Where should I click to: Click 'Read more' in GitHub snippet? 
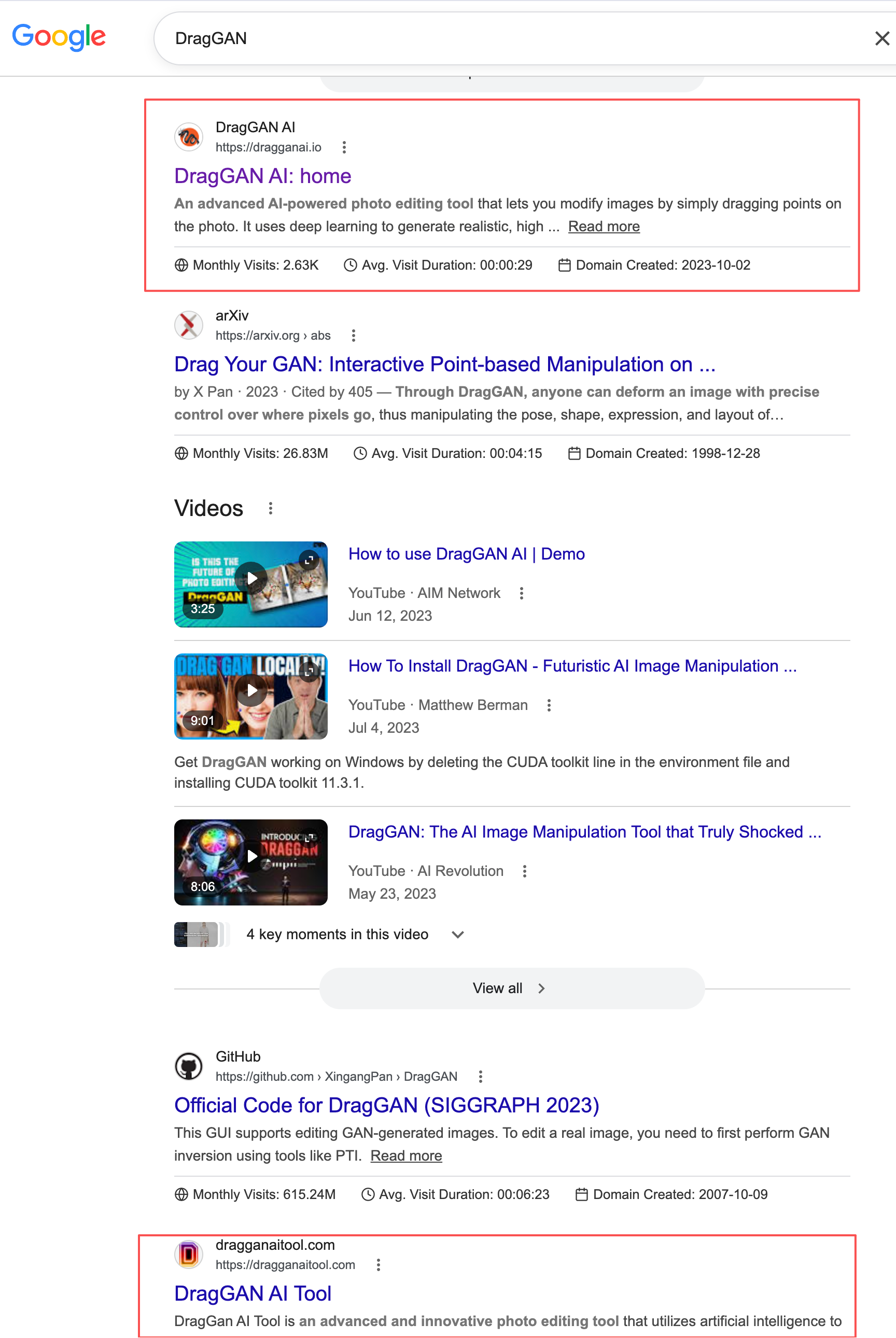407,1155
